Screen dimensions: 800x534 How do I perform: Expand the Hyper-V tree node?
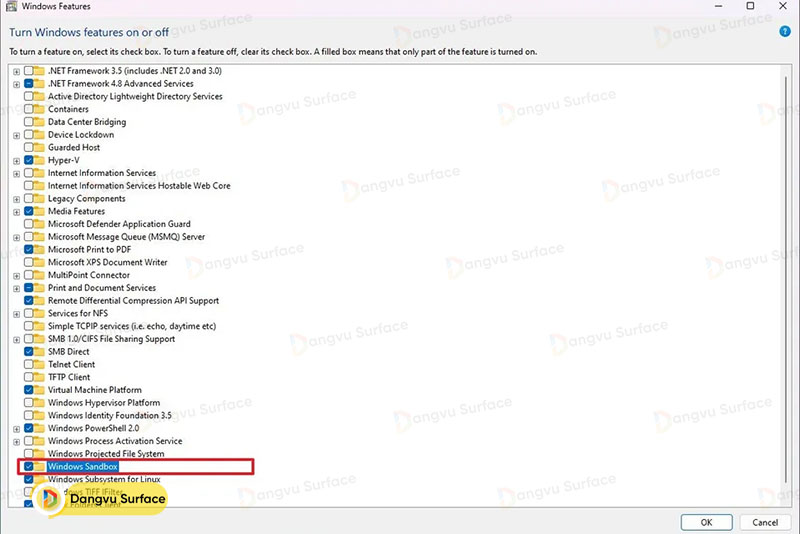point(16,161)
